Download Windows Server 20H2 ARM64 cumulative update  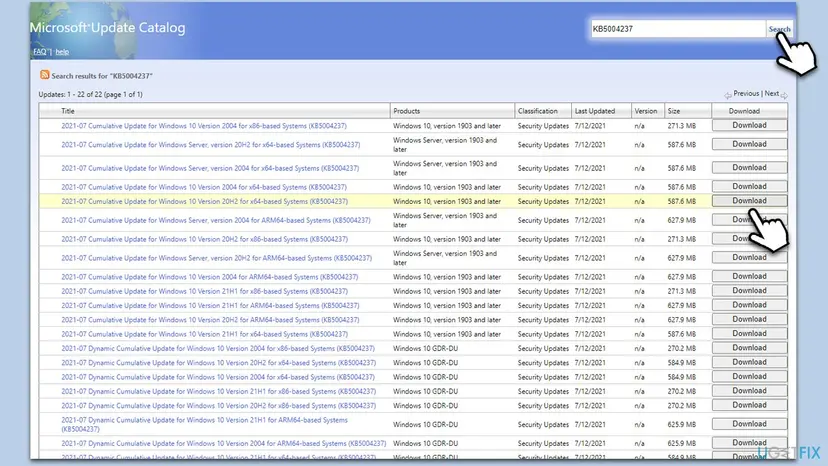[x=749, y=257]
